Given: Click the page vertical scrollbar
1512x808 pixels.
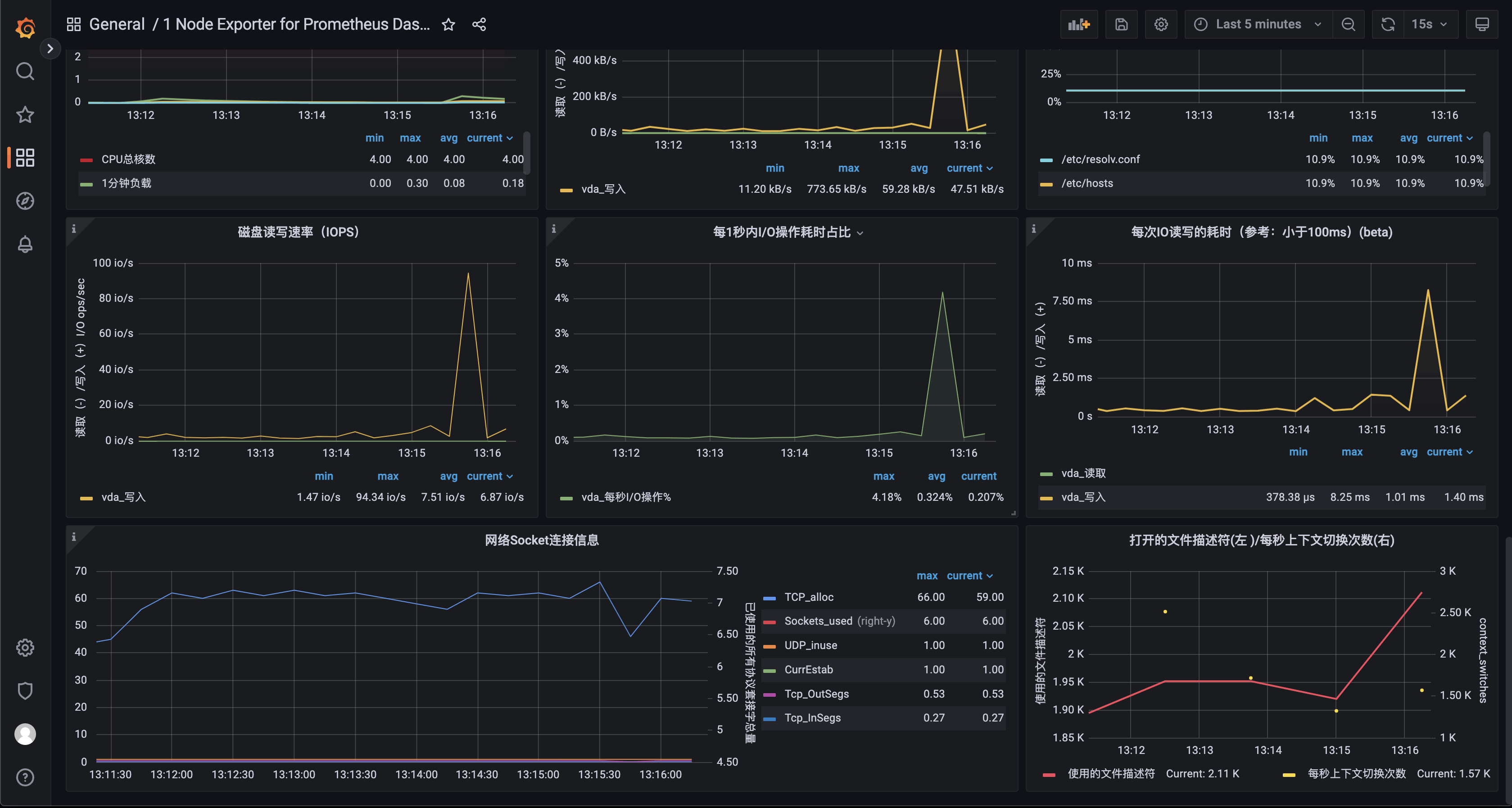Looking at the screenshot, I should click(x=1508, y=669).
